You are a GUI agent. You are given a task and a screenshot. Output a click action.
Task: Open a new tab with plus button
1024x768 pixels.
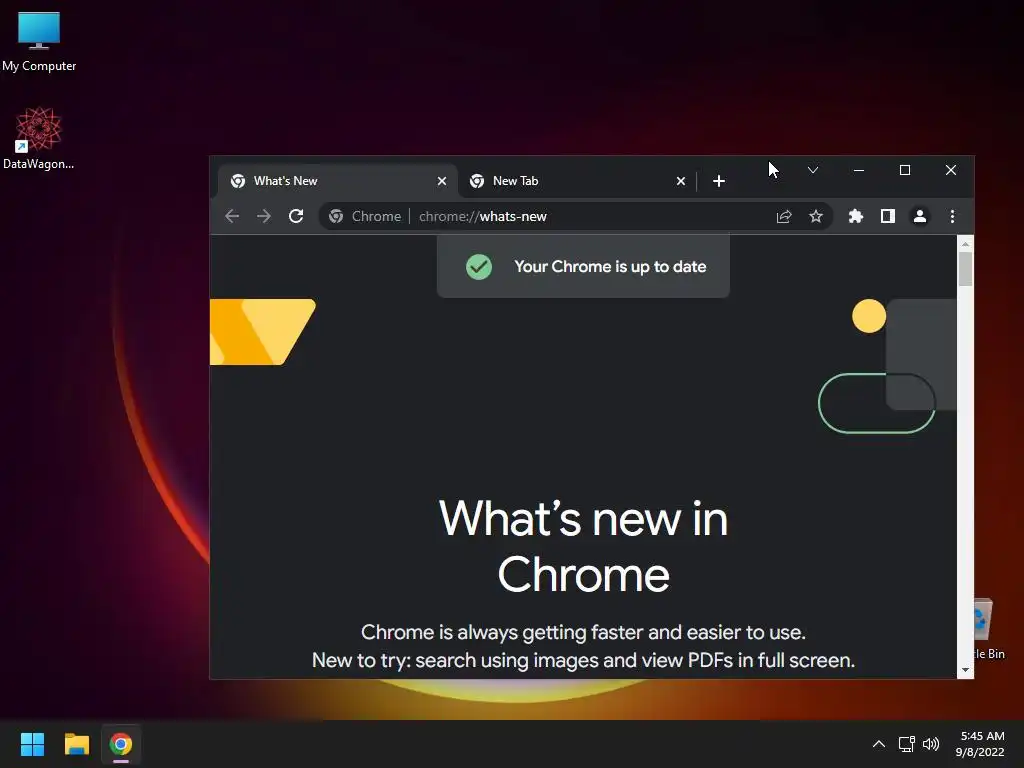[x=718, y=181]
